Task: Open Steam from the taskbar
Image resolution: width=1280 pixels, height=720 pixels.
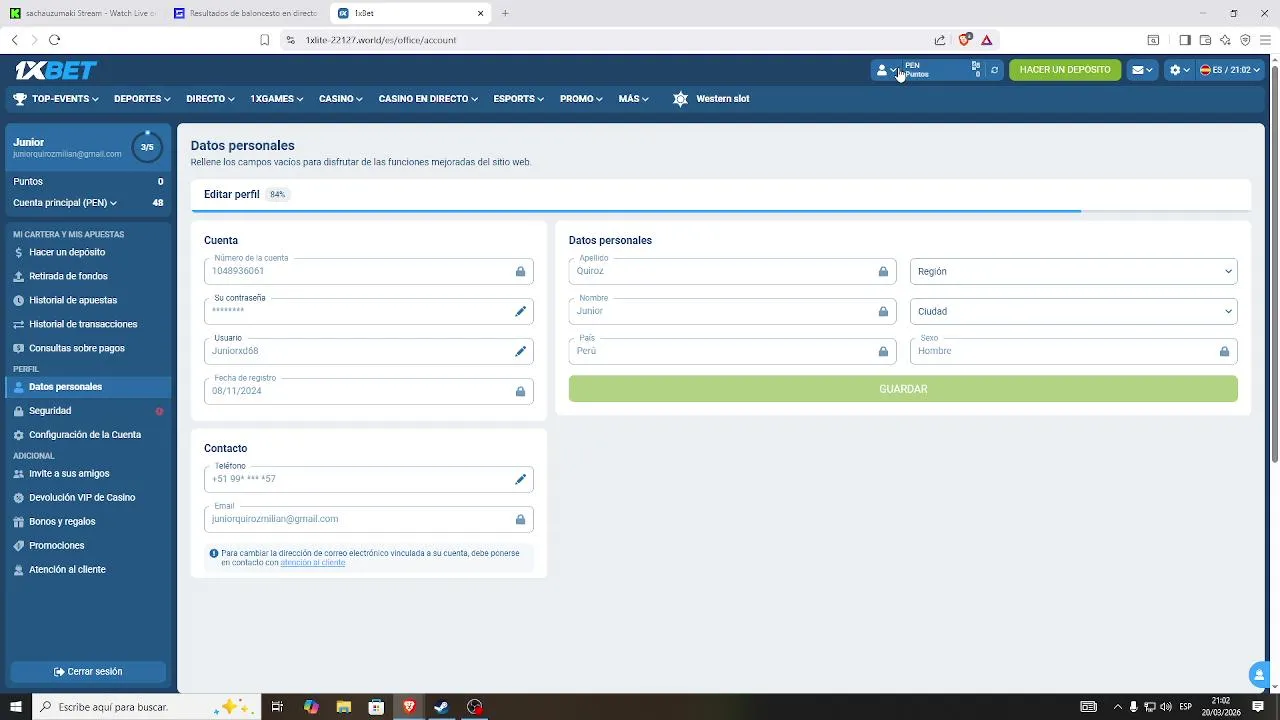Action: tap(441, 707)
